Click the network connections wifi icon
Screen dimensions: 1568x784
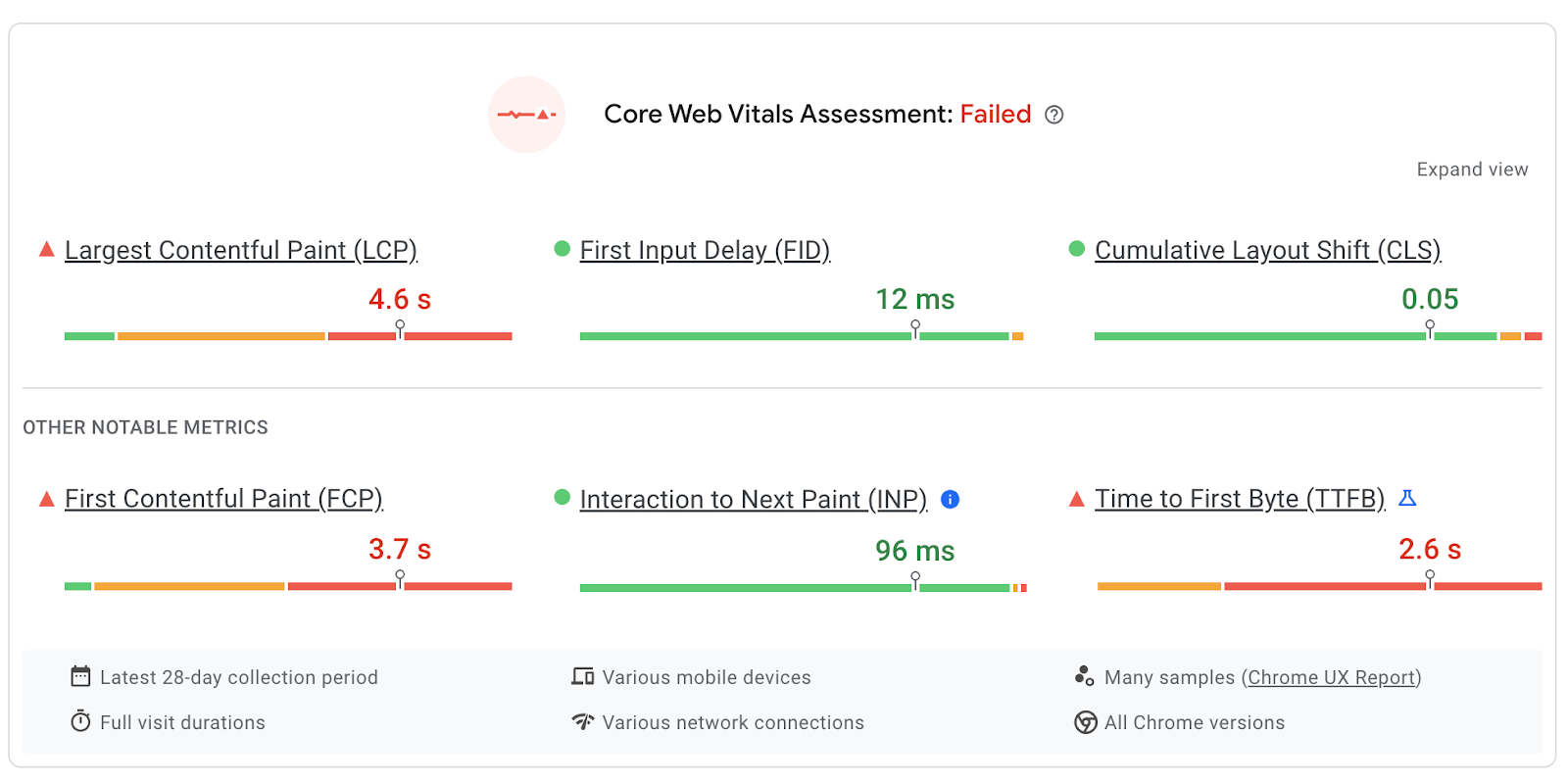(583, 722)
